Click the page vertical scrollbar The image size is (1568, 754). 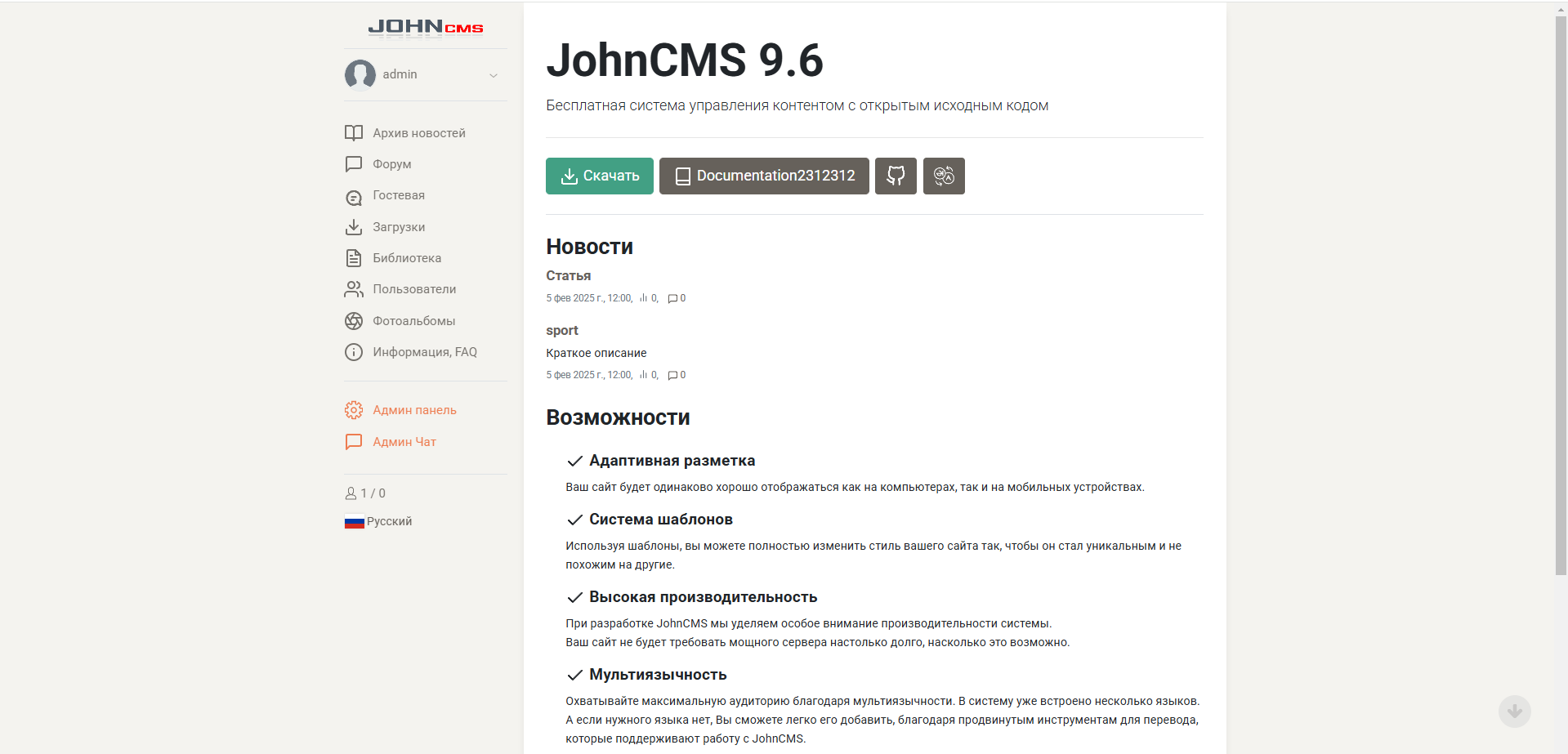pyautogui.click(x=1561, y=294)
